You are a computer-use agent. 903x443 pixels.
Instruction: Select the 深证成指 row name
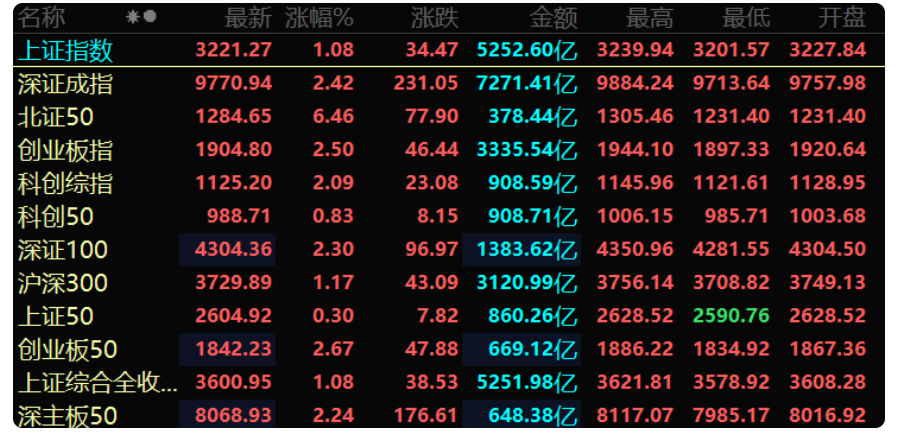(65, 84)
